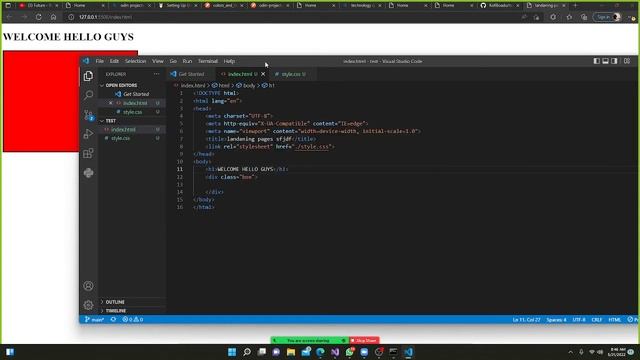Open the customize layout button
This screenshot has width=640, height=360.
point(627,61)
